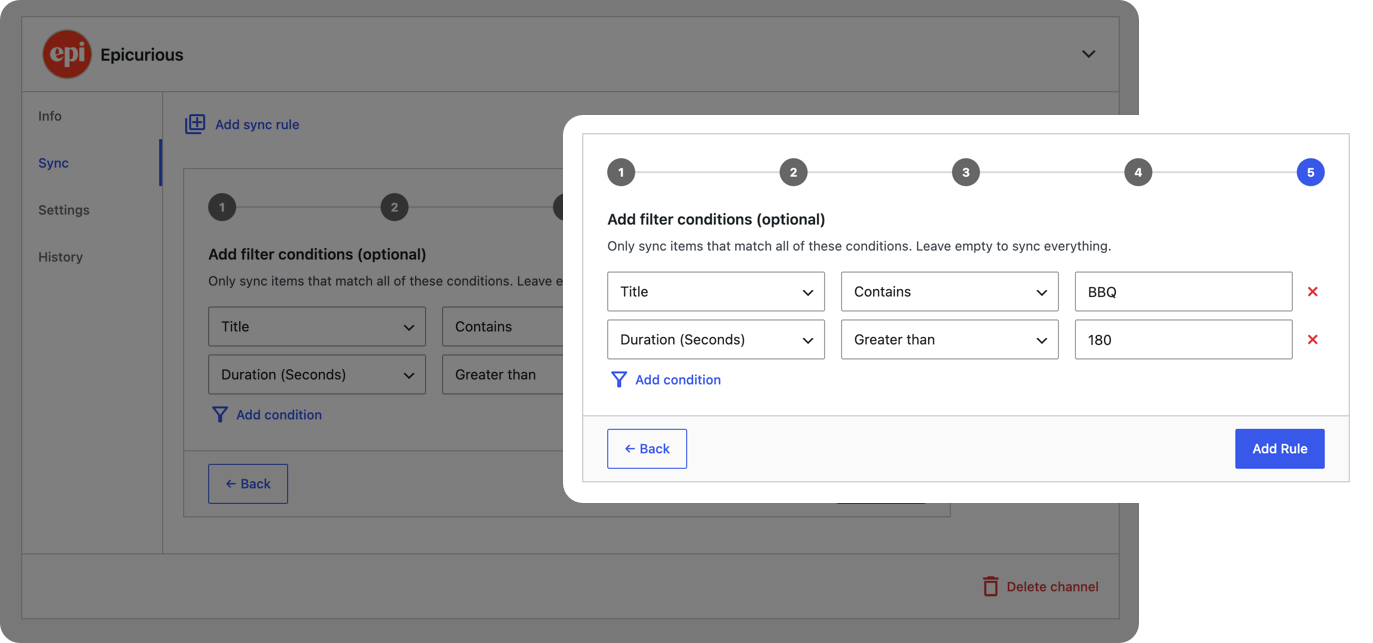The width and height of the screenshot is (1373, 643).
Task: Select active step 5 in foreground stepper
Action: pos(1310,172)
